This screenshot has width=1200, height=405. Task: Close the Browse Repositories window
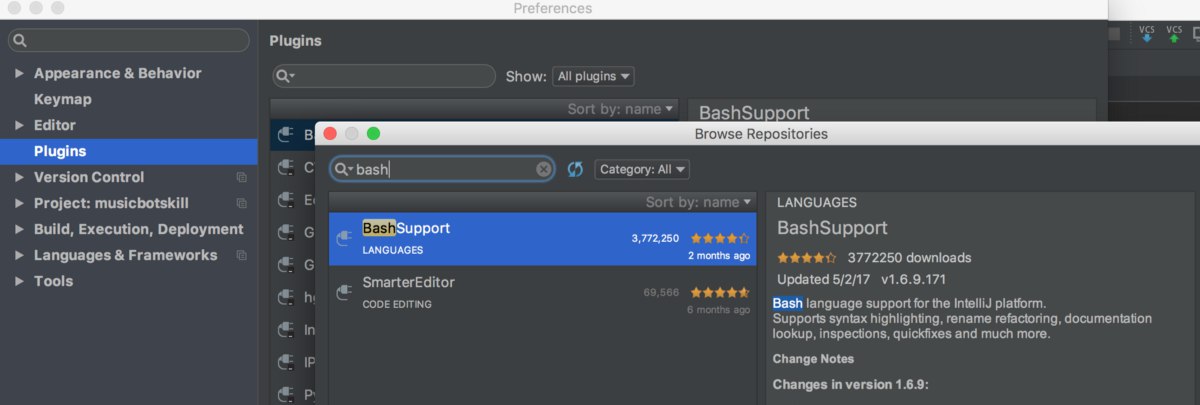click(330, 133)
